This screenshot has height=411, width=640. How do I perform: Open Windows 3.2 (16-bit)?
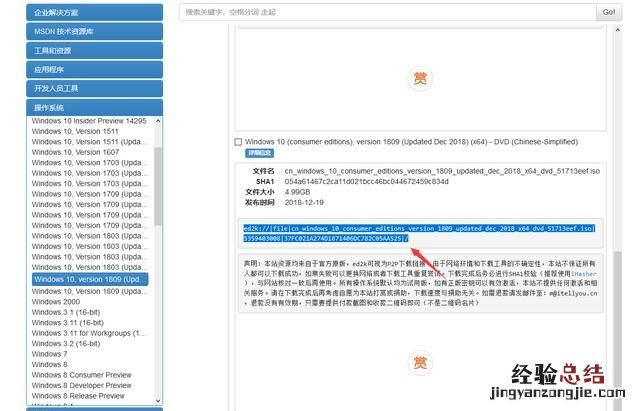click(x=66, y=344)
